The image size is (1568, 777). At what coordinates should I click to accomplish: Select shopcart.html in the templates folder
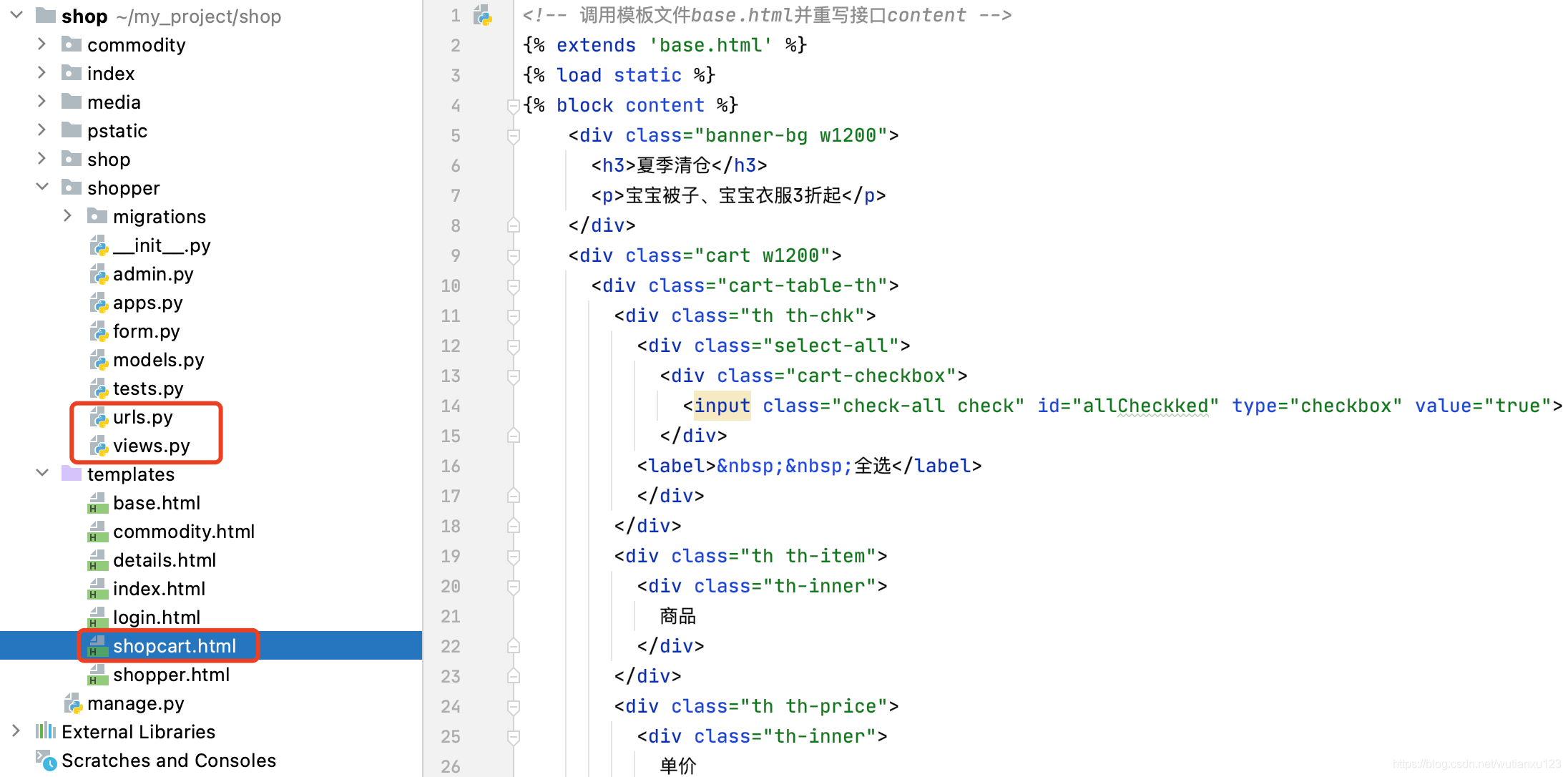coord(174,646)
